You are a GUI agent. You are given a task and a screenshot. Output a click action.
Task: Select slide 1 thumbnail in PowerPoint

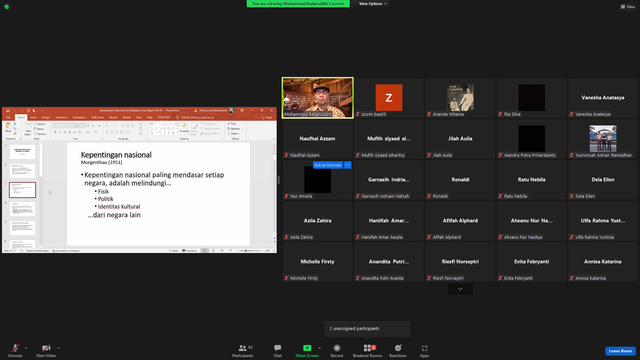click(x=22, y=152)
